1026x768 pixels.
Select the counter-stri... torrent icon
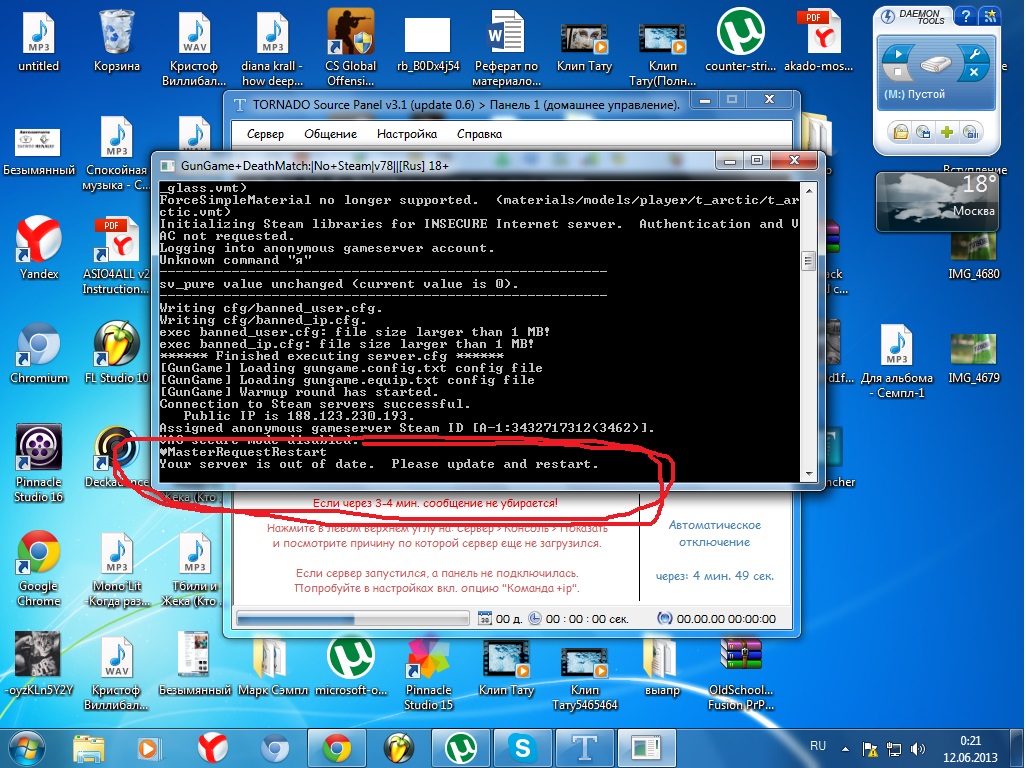[x=741, y=41]
